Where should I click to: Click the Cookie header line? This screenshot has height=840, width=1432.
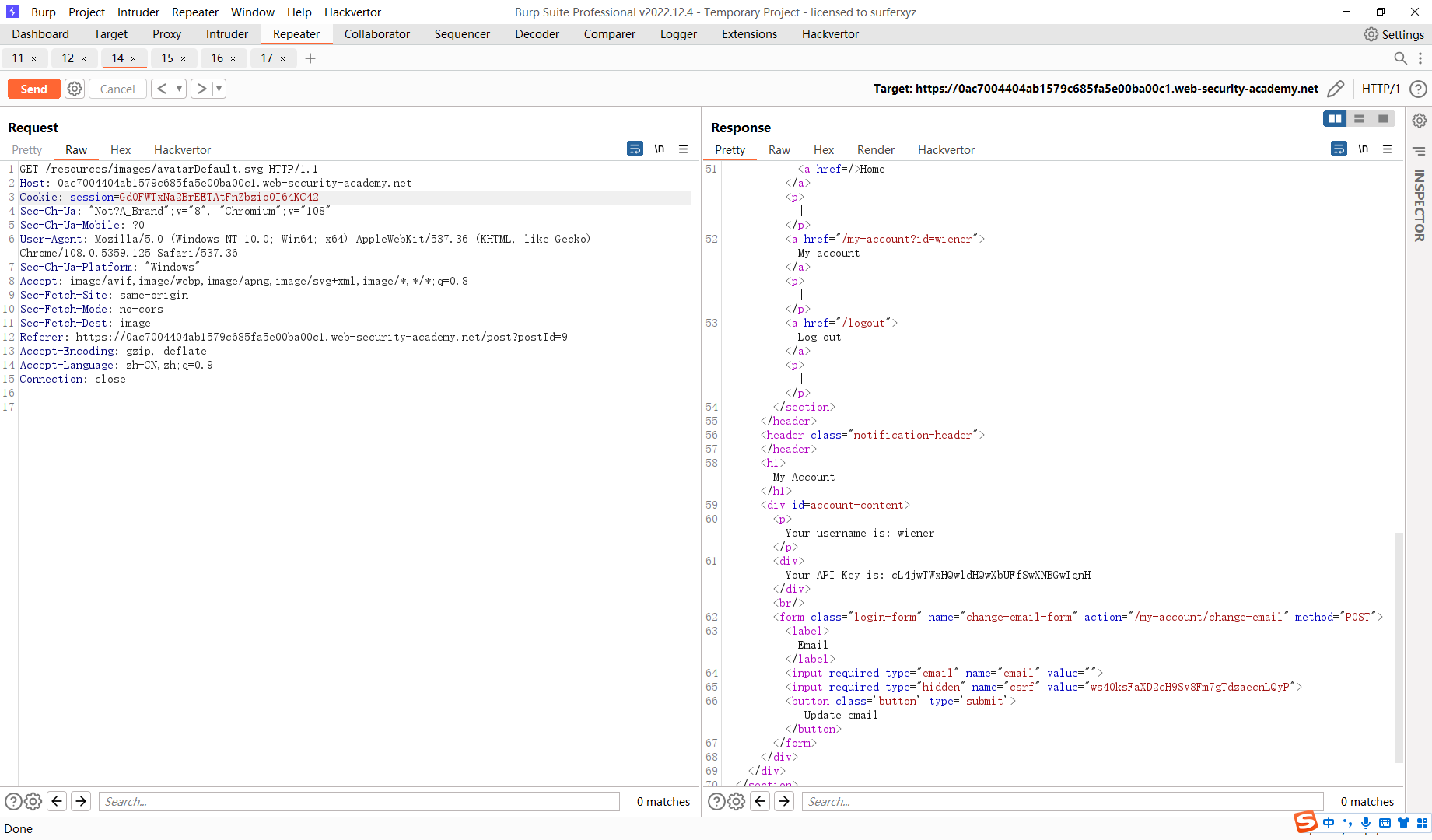(355, 197)
